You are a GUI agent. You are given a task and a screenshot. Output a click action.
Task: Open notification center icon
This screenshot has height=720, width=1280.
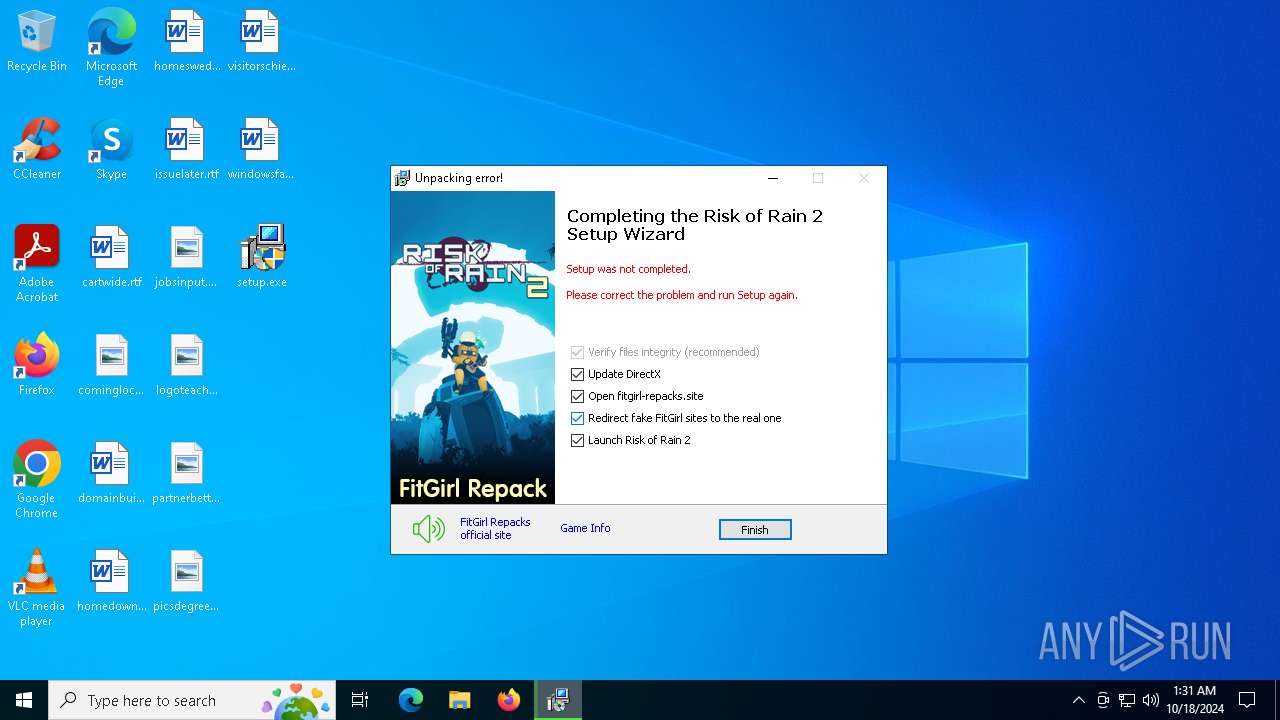[1247, 700]
